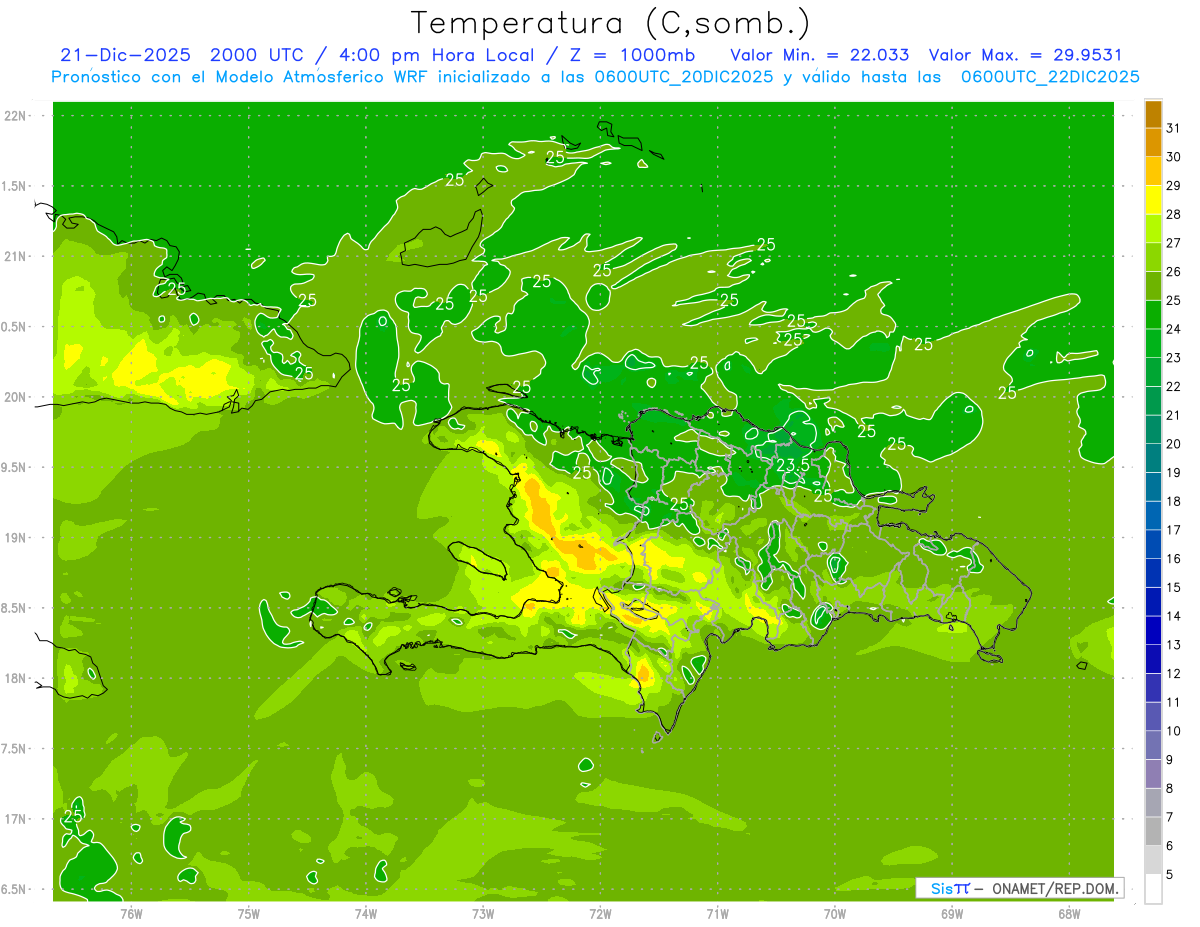The height and width of the screenshot is (927, 1200).
Task: Select the date text '21-Dic-2025'
Action: point(125,54)
